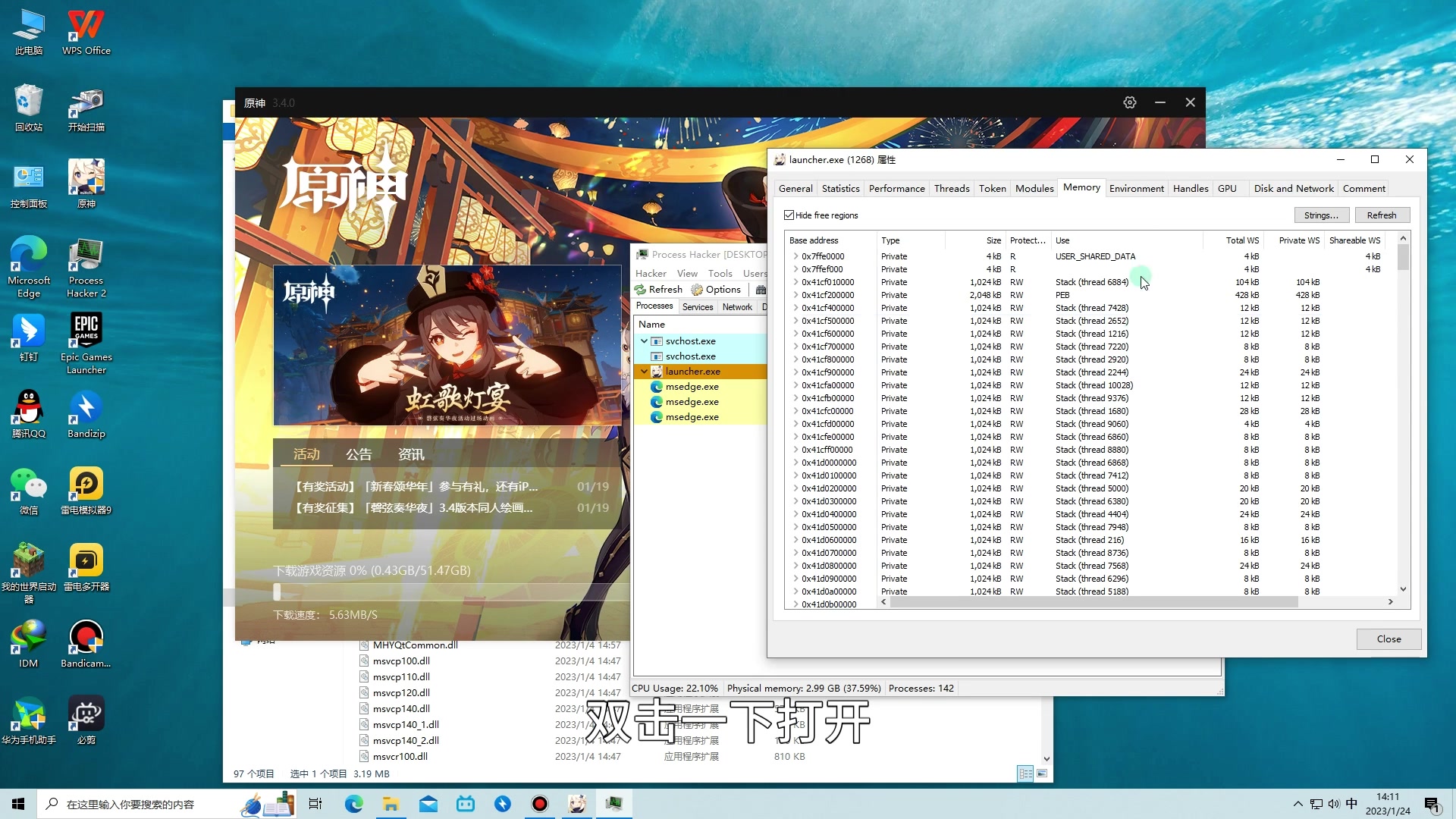Click the Windows Start button
This screenshot has width=1456, height=819.
[x=18, y=804]
